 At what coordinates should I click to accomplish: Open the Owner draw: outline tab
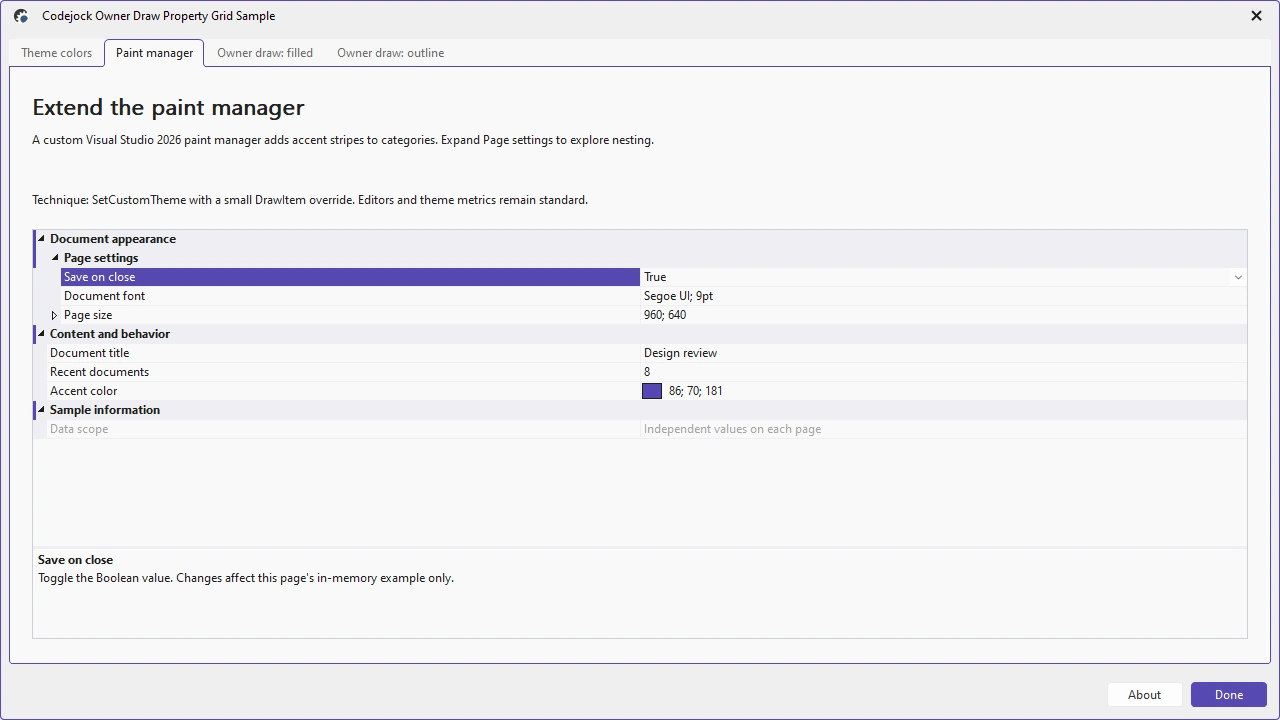point(390,53)
